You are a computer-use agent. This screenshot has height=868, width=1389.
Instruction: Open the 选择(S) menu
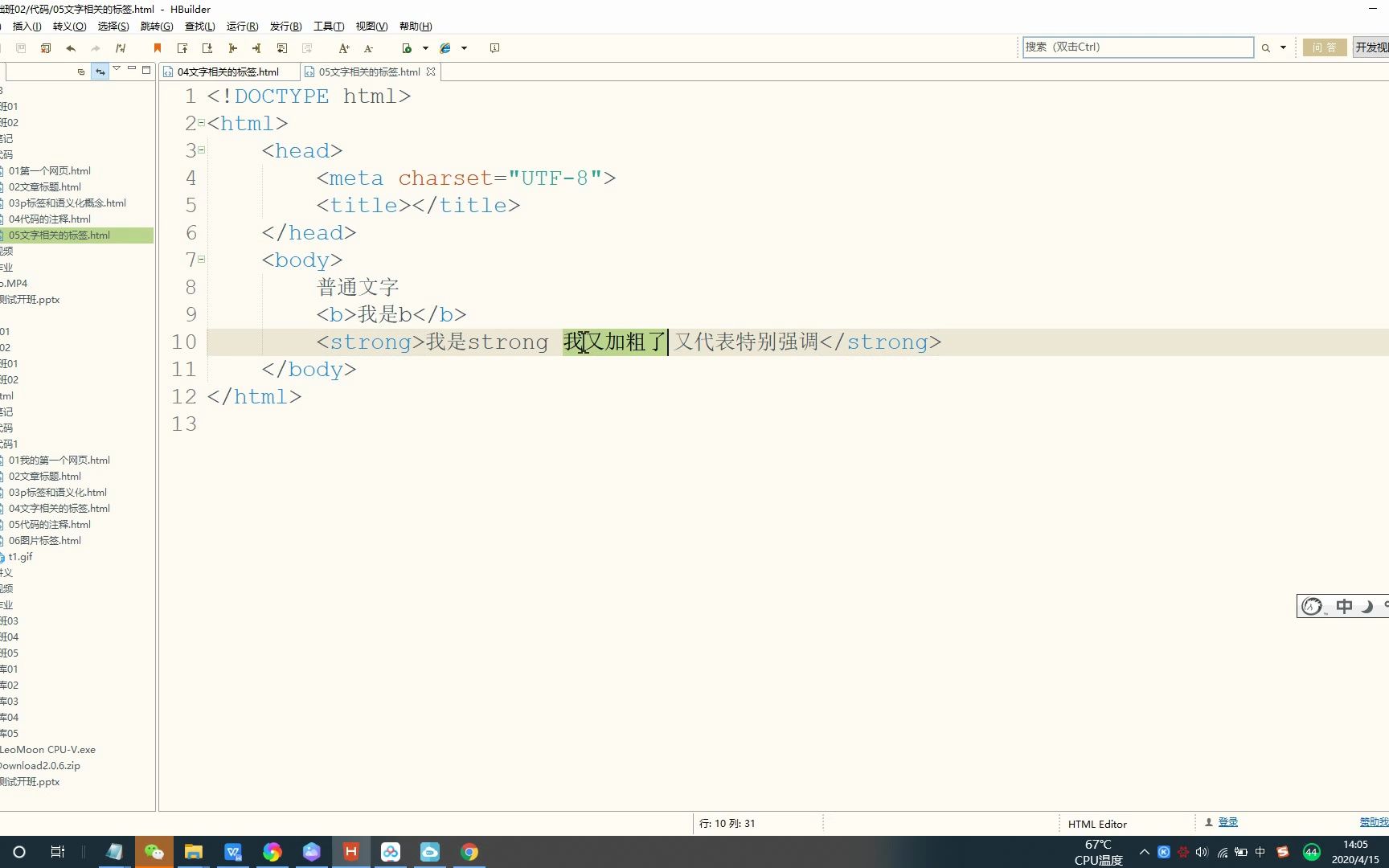point(113,27)
